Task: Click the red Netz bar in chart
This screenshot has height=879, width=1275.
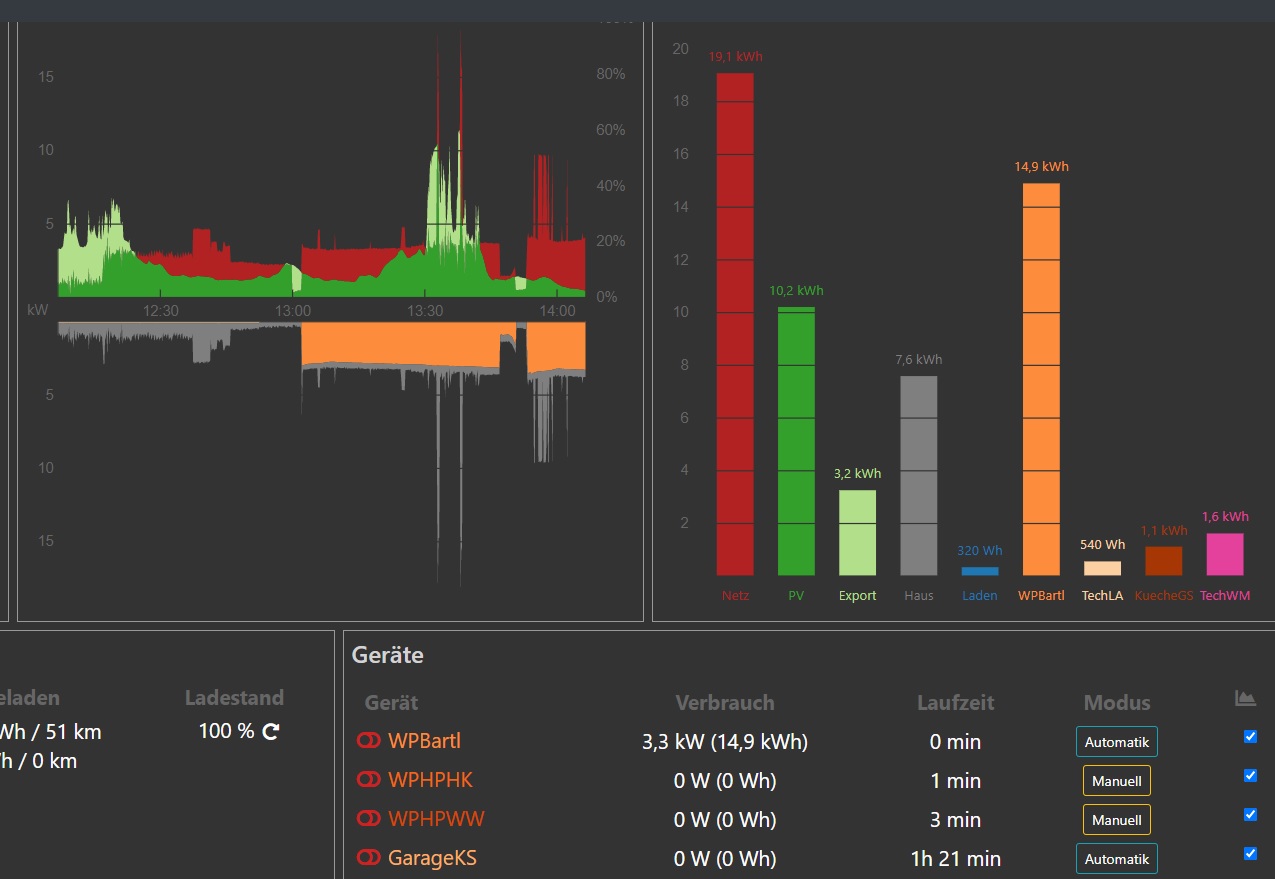Action: (735, 324)
